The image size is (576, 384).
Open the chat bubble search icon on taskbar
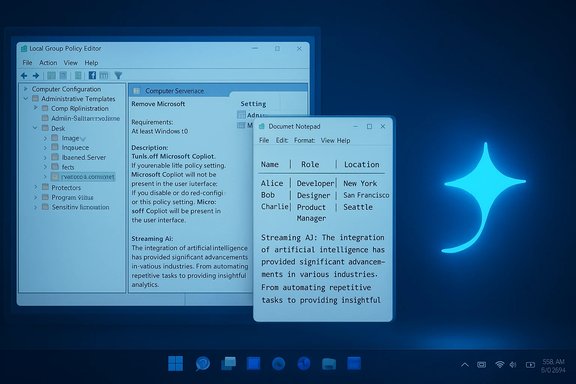click(202, 363)
